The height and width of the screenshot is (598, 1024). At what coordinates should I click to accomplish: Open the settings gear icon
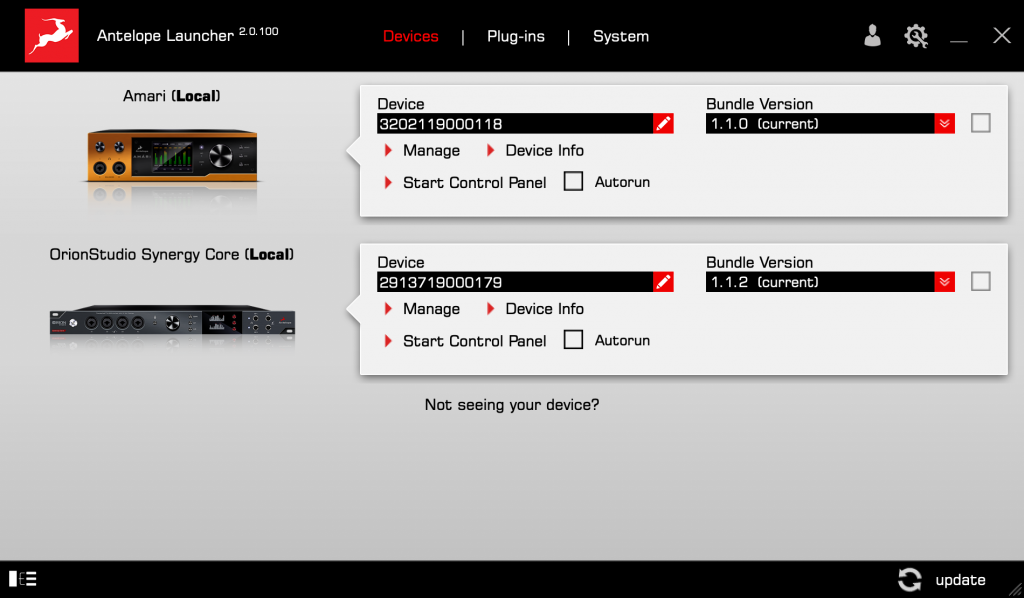[916, 36]
